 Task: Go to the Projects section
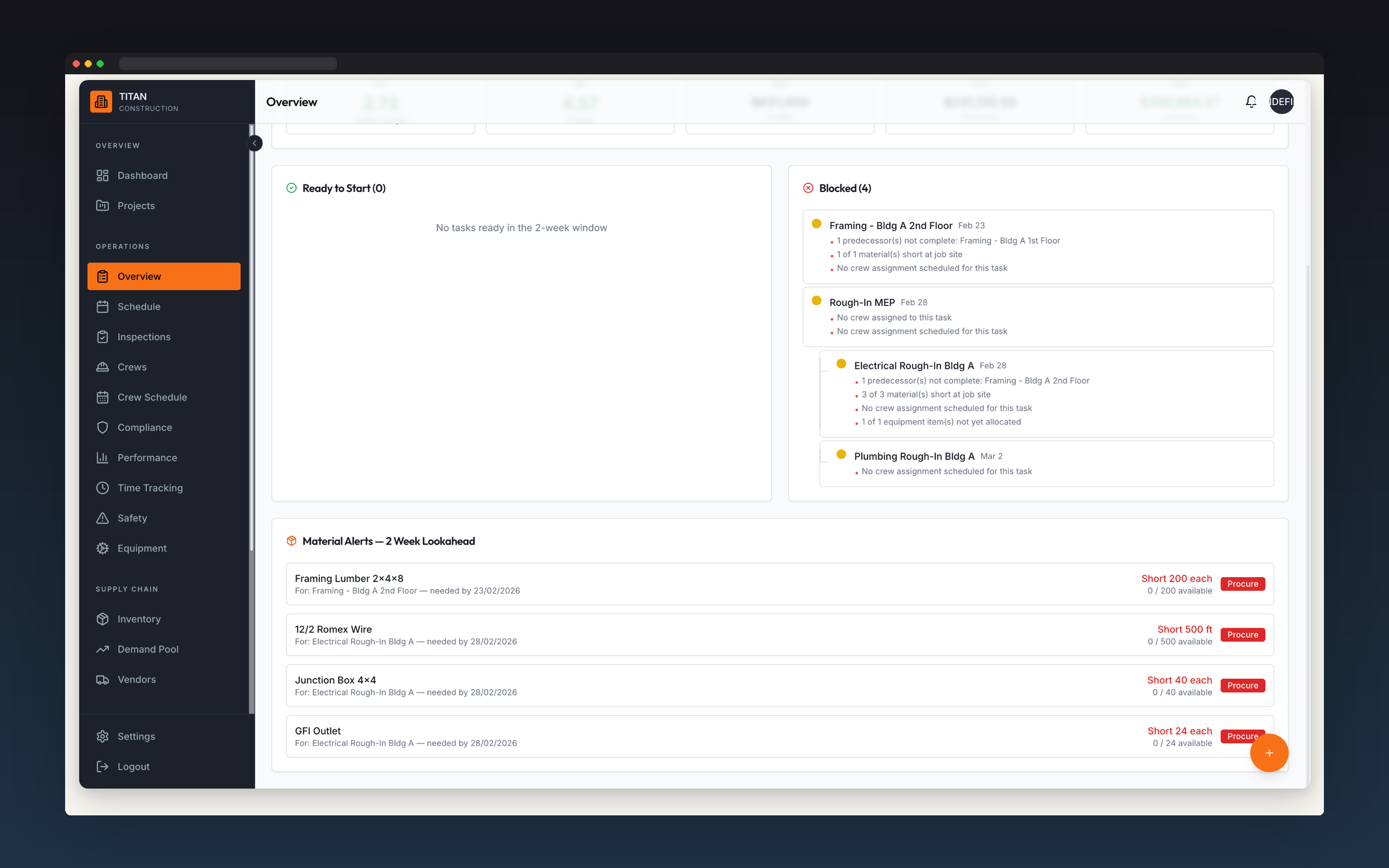tap(163, 206)
